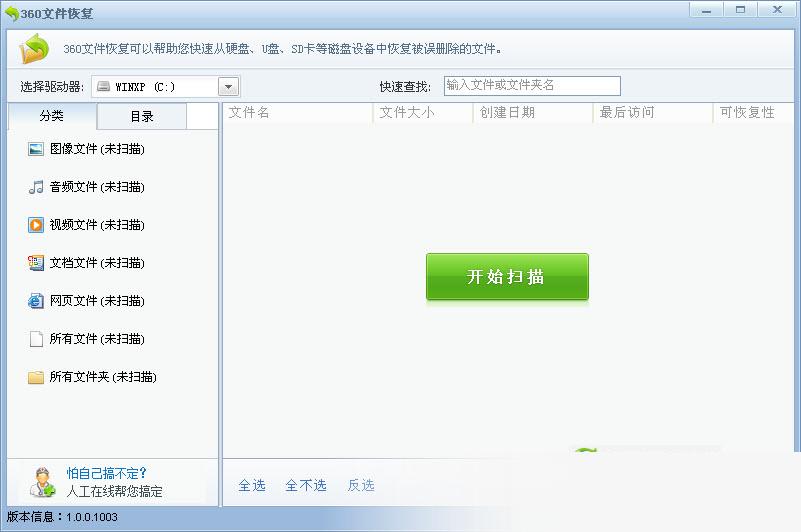Switch to the 分类 tab

[52, 116]
